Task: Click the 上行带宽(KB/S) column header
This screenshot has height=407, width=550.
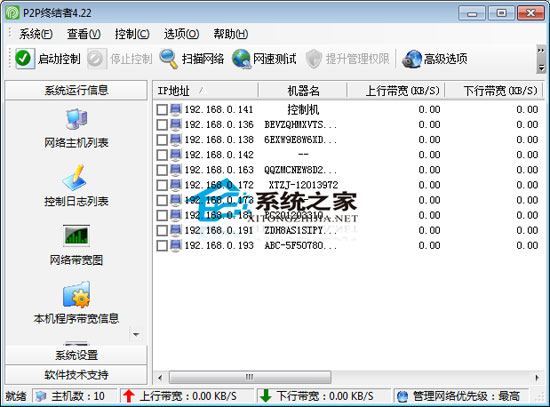Action: tap(396, 91)
